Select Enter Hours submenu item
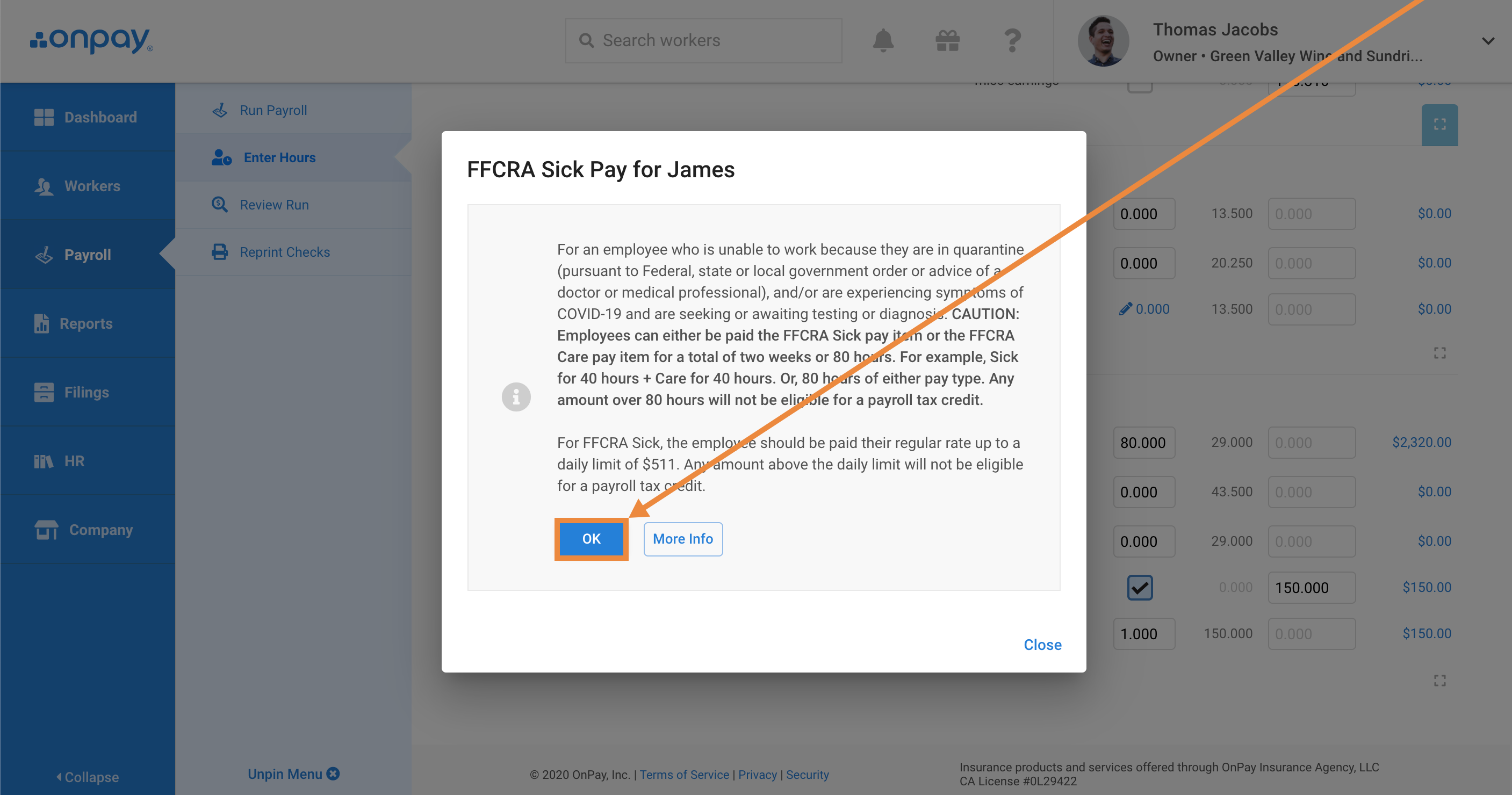 [293, 157]
